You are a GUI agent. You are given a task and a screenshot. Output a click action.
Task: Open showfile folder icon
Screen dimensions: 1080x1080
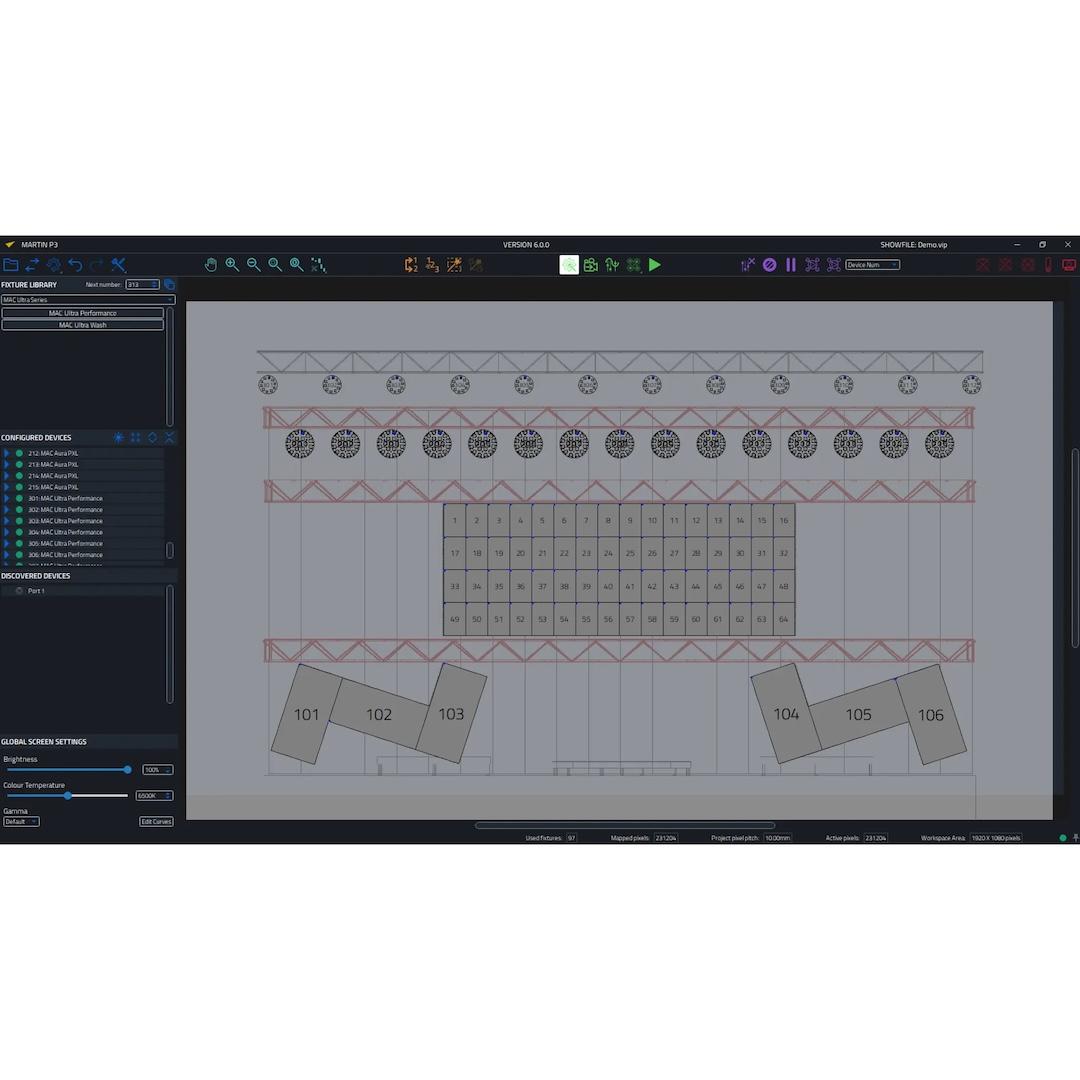pyautogui.click(x=11, y=265)
